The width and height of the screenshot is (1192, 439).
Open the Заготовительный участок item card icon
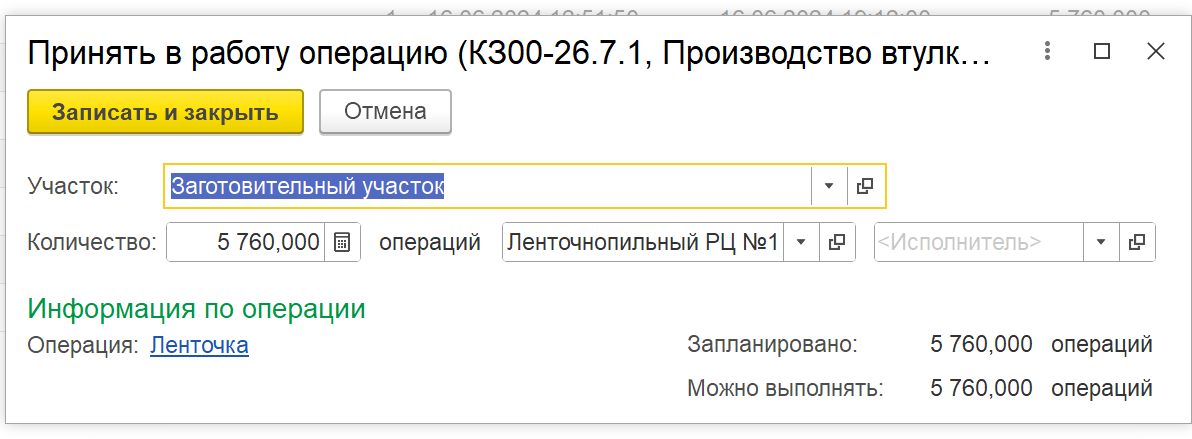[x=865, y=186]
